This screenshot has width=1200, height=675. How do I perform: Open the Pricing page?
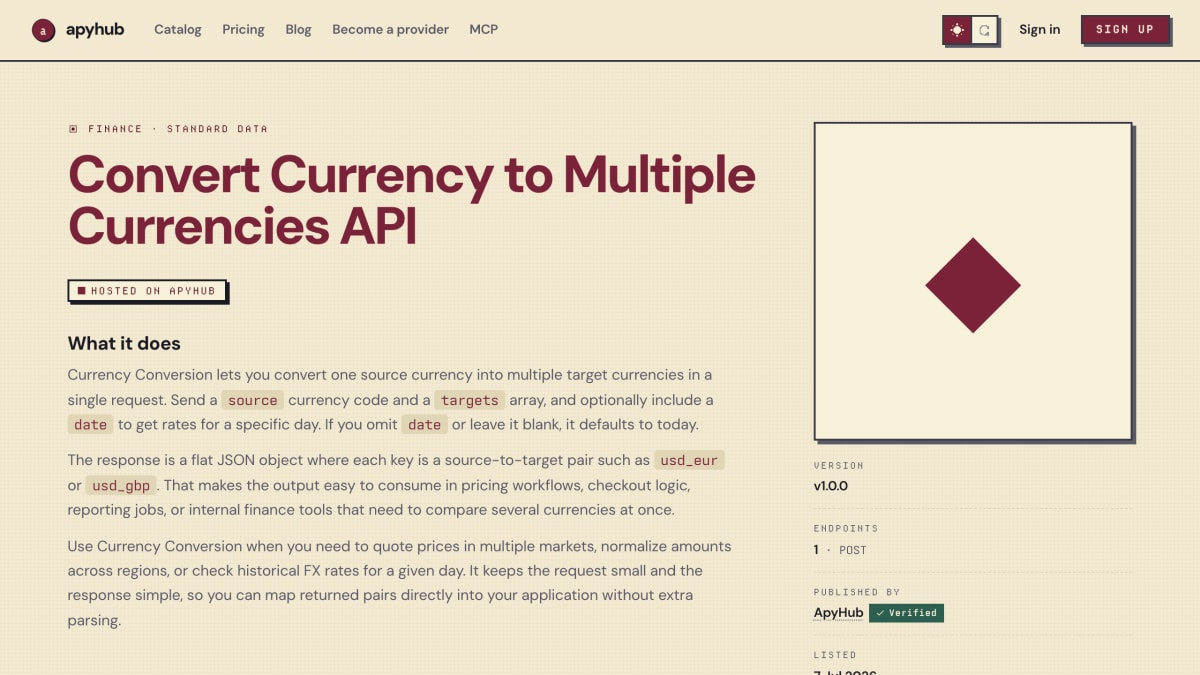243,29
